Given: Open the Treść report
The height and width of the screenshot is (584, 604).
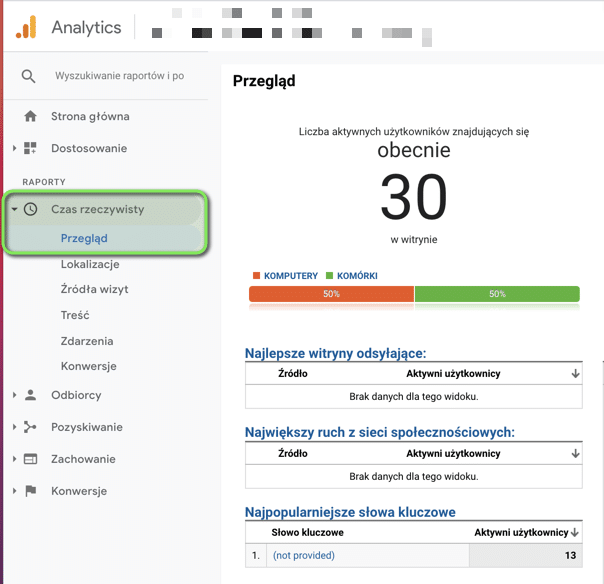Looking at the screenshot, I should [75, 315].
